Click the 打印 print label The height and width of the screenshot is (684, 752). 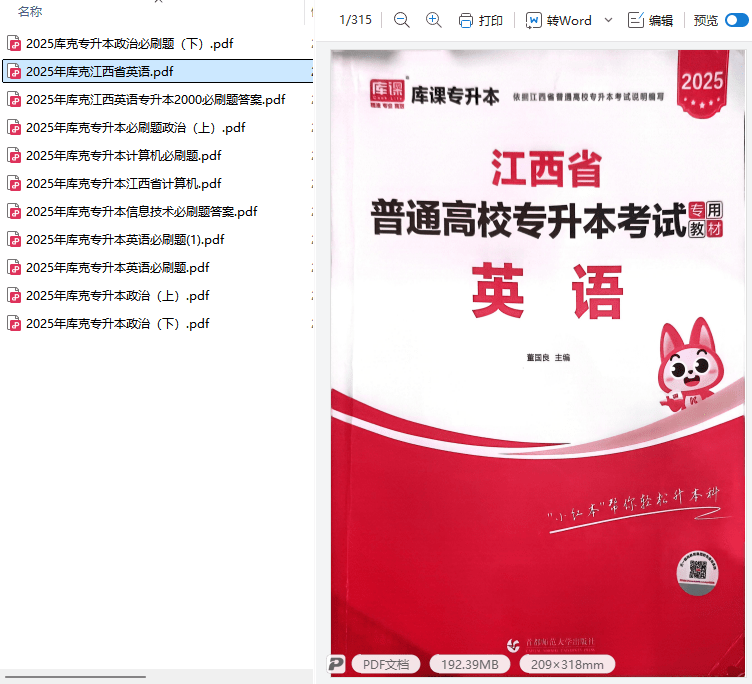click(x=491, y=21)
